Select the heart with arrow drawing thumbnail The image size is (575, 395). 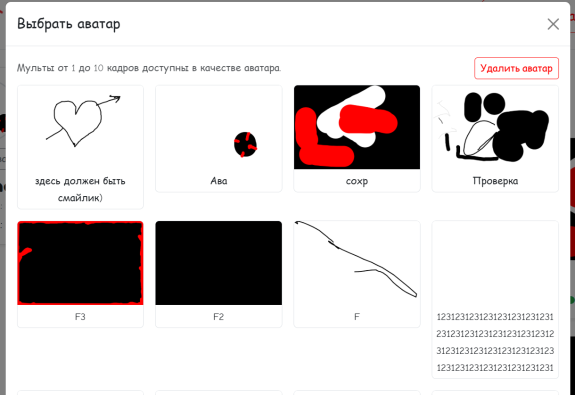80,127
